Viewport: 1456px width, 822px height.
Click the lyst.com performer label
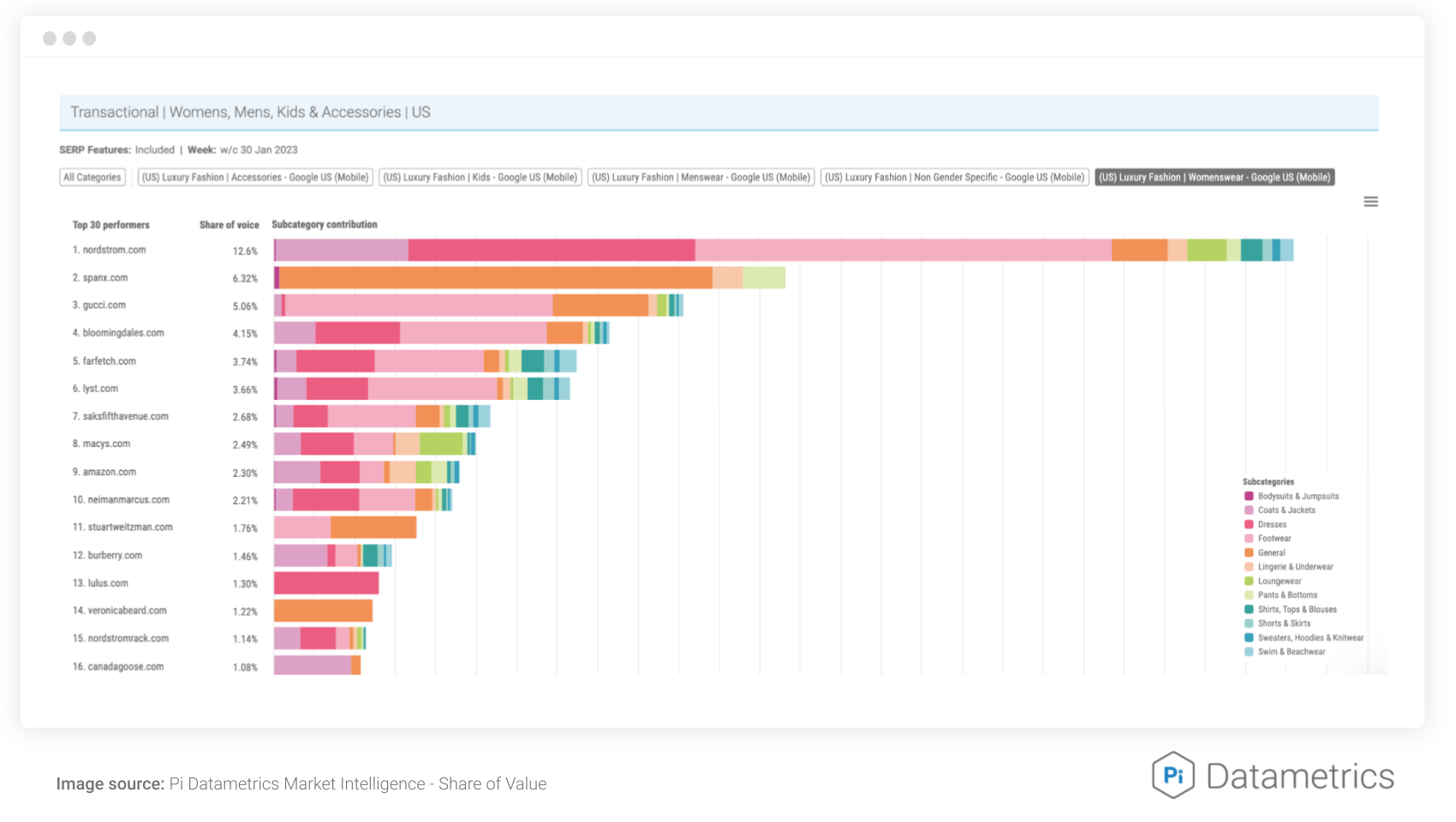pyautogui.click(x=95, y=389)
